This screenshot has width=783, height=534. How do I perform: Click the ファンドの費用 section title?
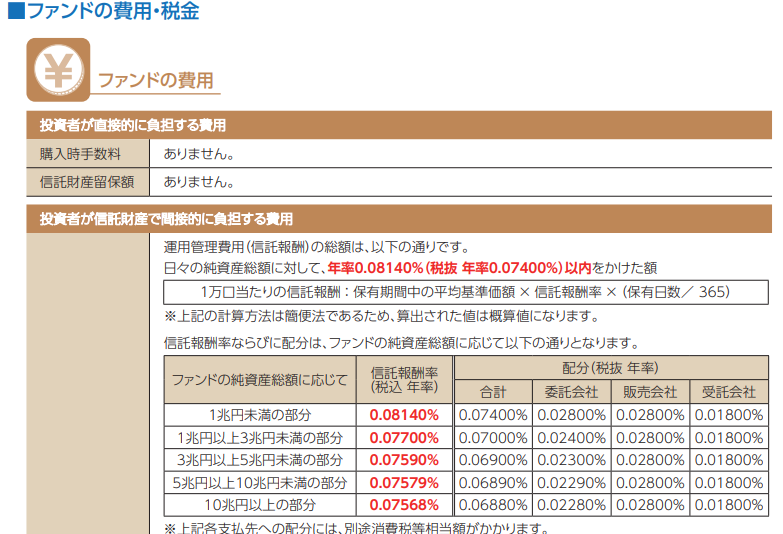[x=155, y=81]
